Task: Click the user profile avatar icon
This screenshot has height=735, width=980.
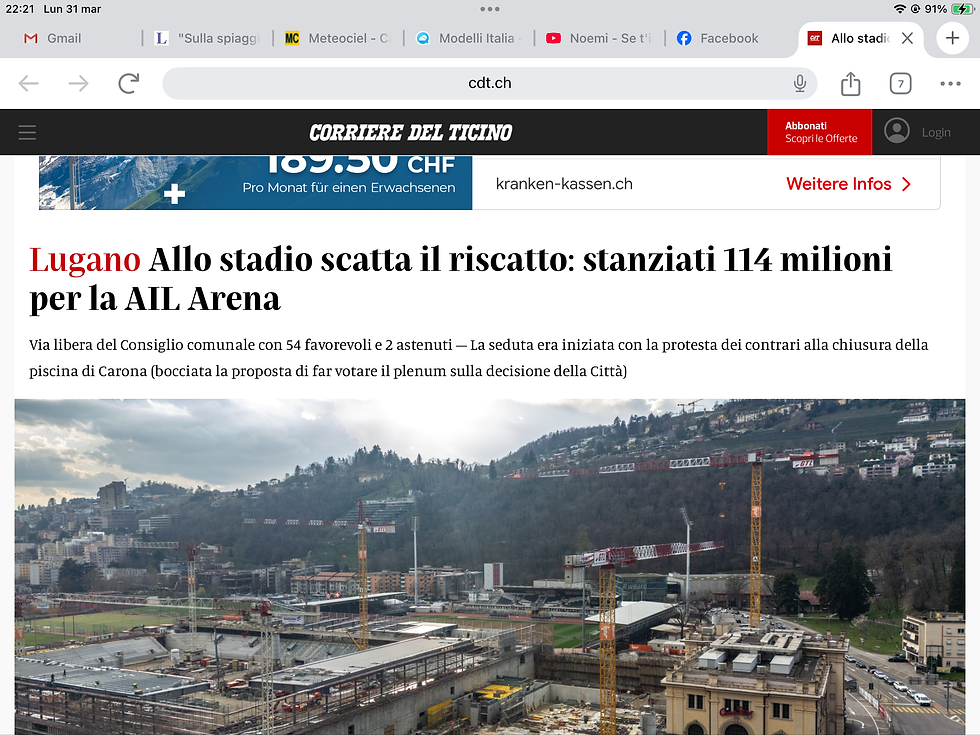Action: tap(897, 131)
